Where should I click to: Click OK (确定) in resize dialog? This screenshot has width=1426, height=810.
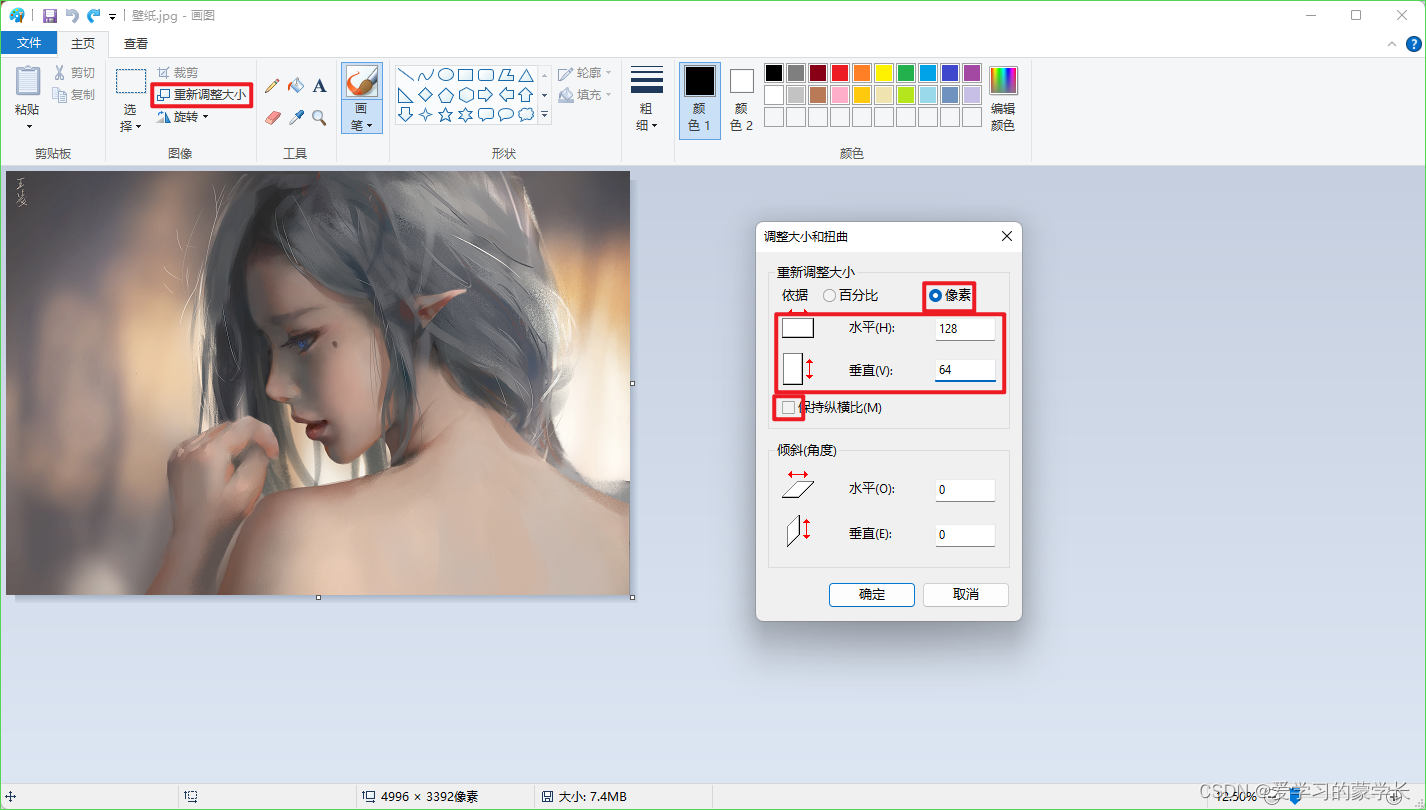tap(872, 594)
